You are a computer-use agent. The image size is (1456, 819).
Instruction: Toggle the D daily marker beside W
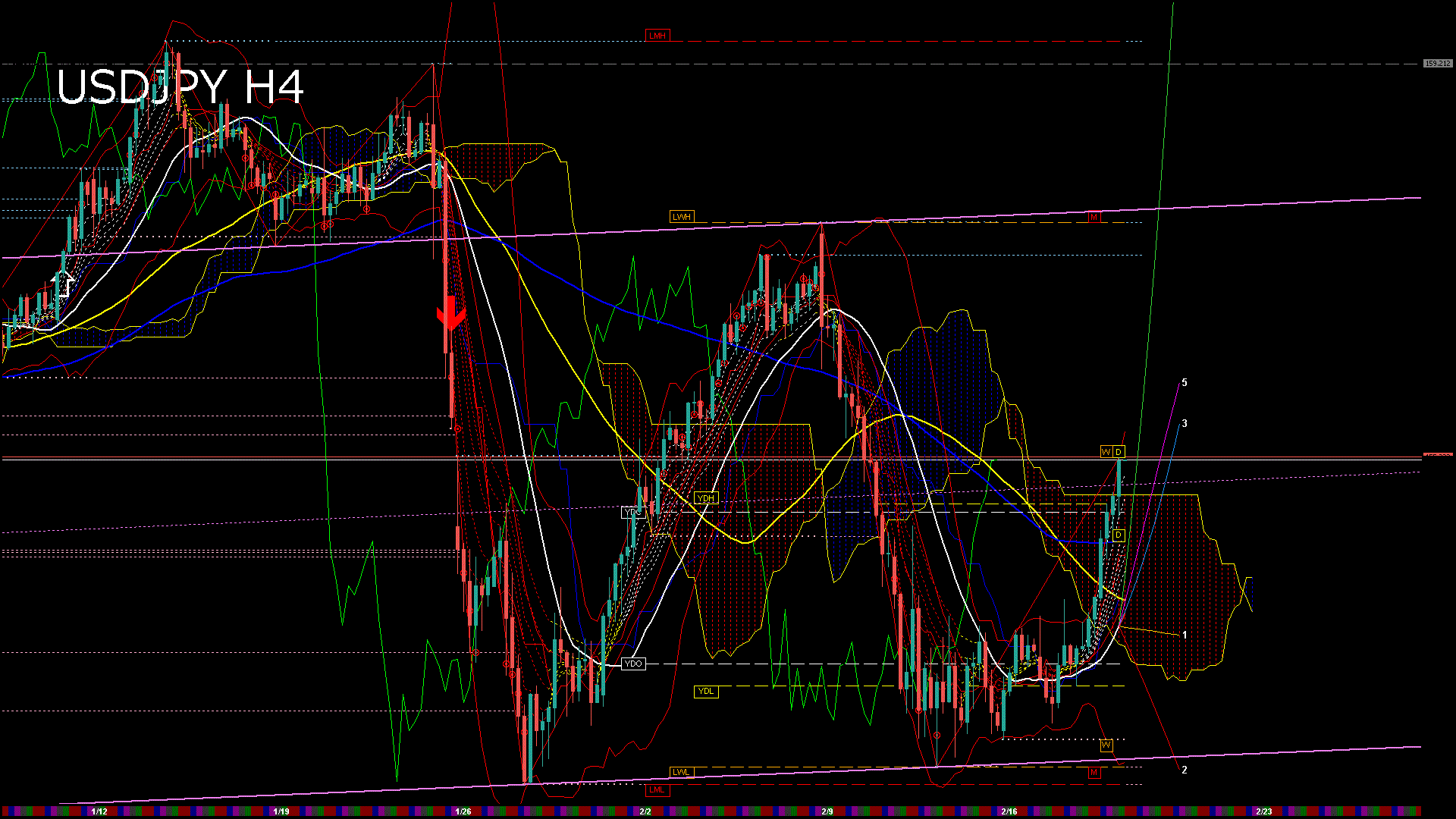(1118, 452)
